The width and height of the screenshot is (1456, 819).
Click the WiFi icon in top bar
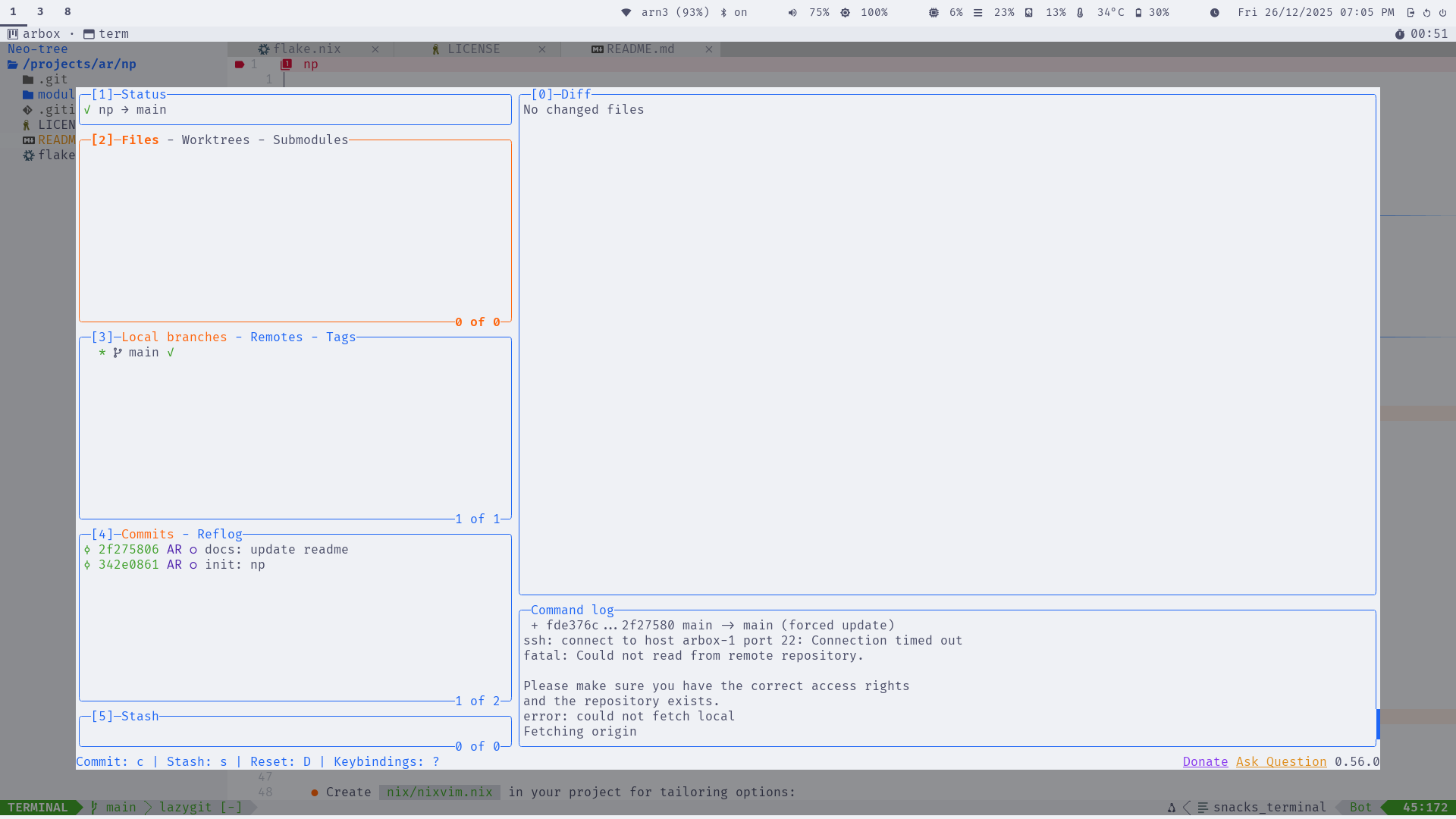tap(626, 12)
